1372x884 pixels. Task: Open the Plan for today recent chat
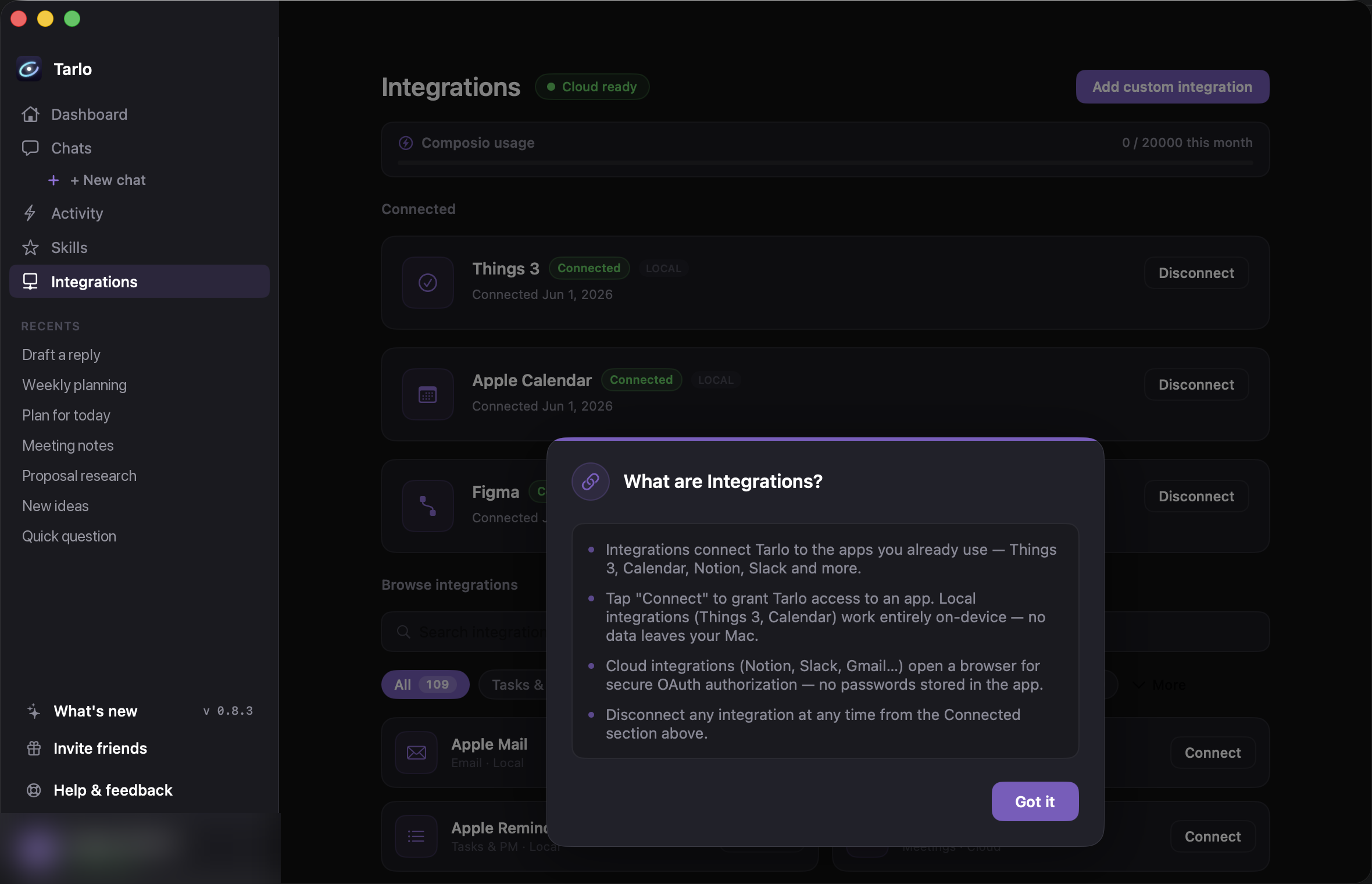[x=66, y=415]
